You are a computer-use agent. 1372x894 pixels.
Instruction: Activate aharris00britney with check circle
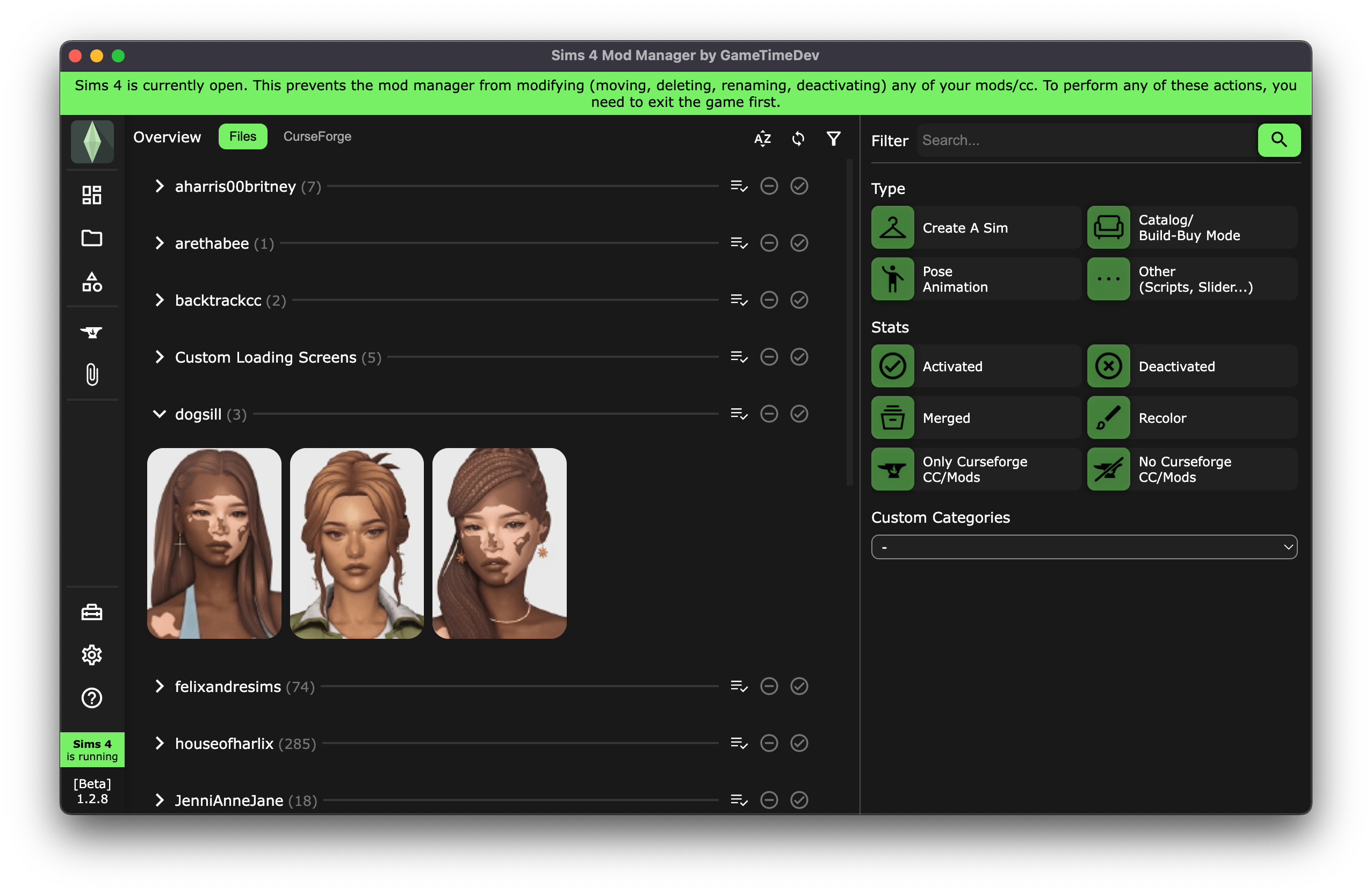tap(799, 186)
